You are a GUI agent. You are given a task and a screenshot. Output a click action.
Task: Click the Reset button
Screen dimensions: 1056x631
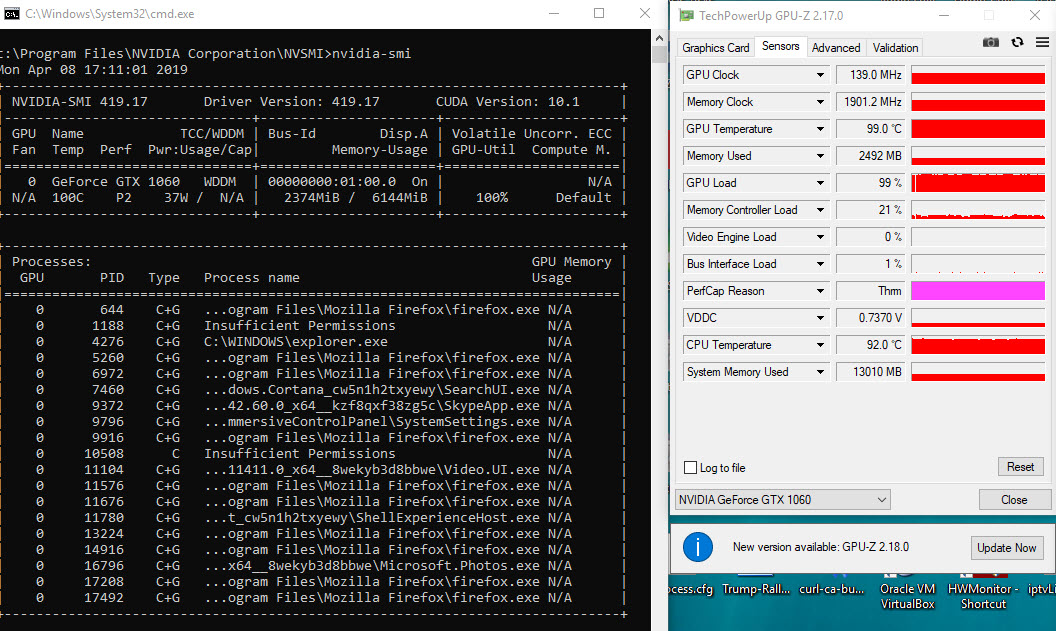click(x=1020, y=467)
